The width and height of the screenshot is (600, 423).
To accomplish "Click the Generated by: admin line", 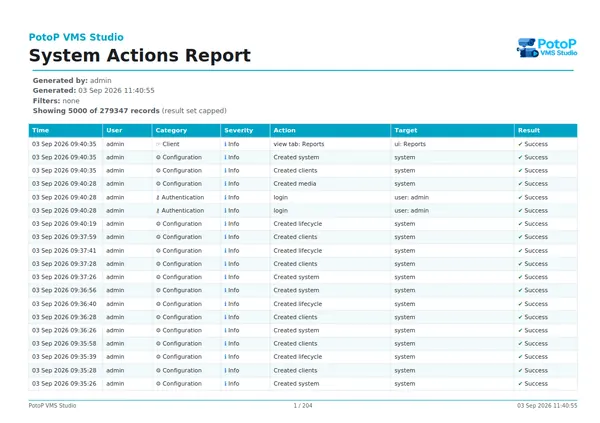I will click(x=72, y=80).
